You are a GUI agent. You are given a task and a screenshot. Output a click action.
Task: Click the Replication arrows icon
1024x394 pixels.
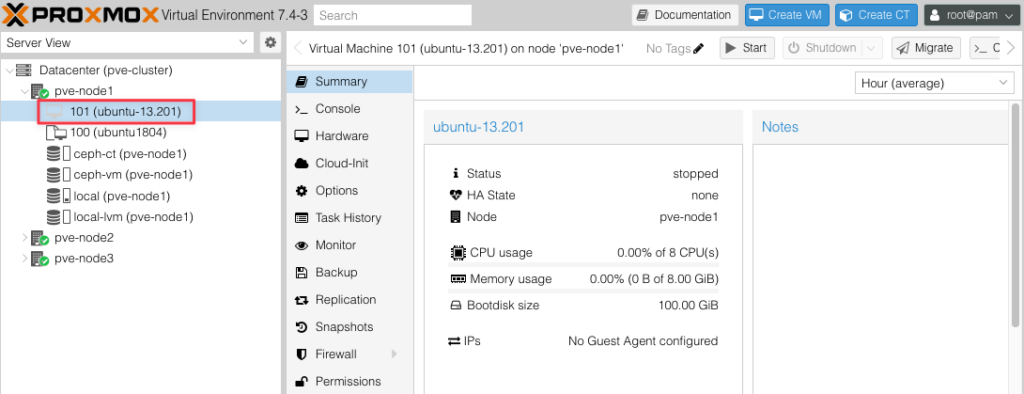(x=301, y=300)
